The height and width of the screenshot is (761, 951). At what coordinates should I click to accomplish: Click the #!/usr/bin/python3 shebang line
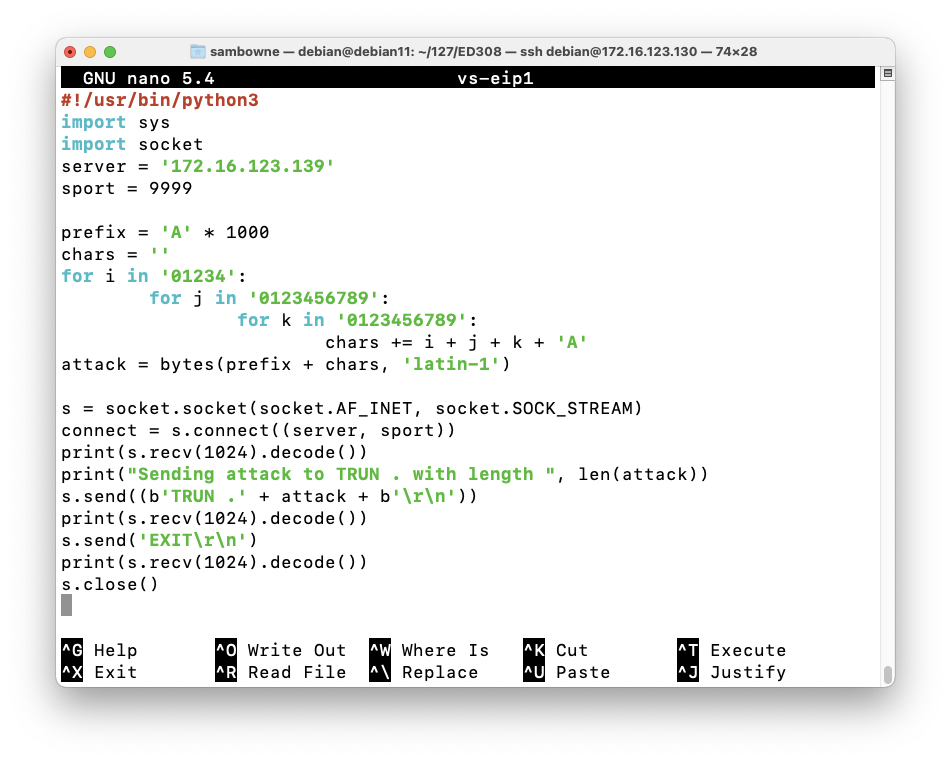(x=160, y=100)
